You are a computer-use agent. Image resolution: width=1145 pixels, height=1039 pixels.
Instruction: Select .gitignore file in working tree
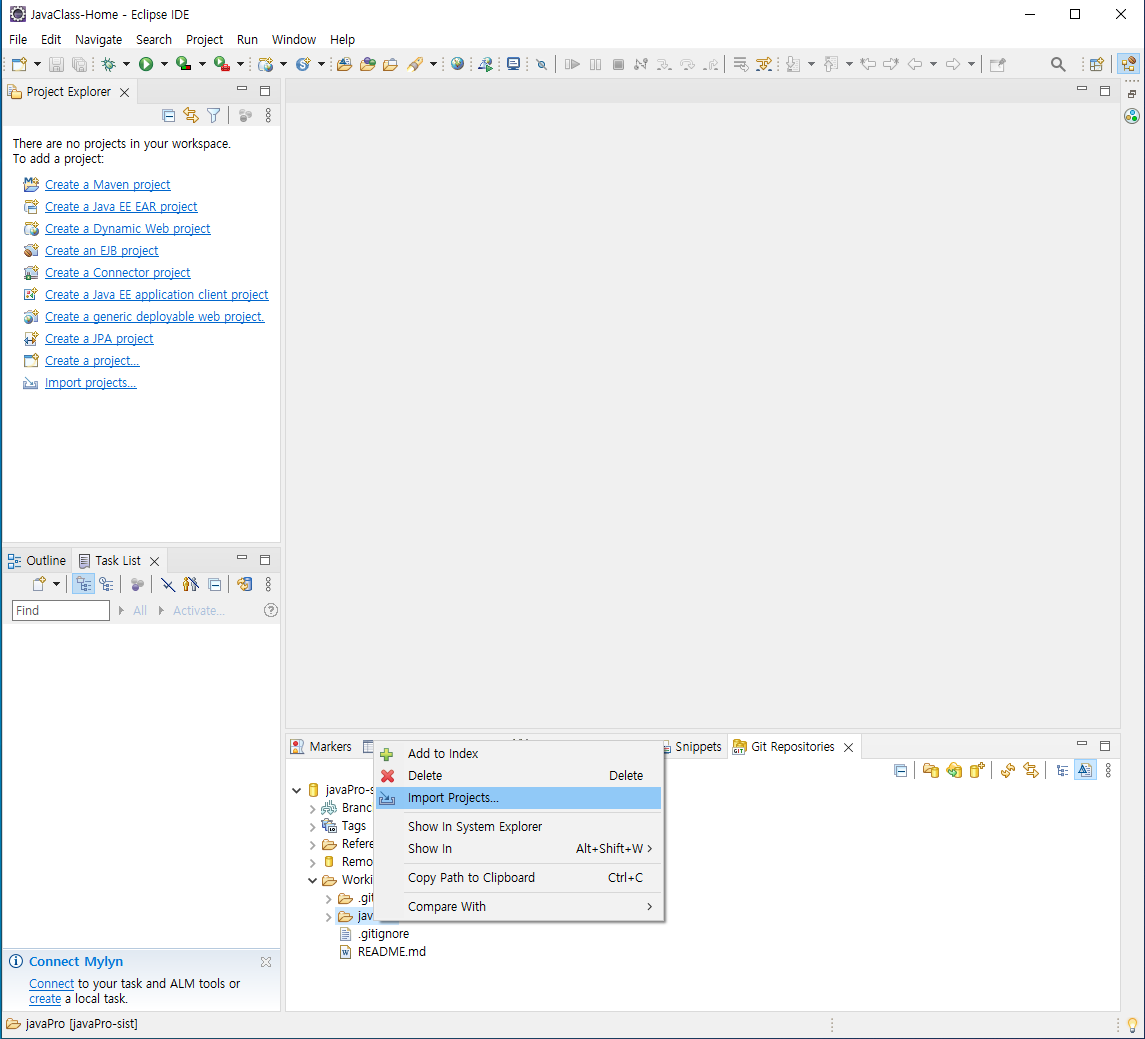pyautogui.click(x=383, y=934)
